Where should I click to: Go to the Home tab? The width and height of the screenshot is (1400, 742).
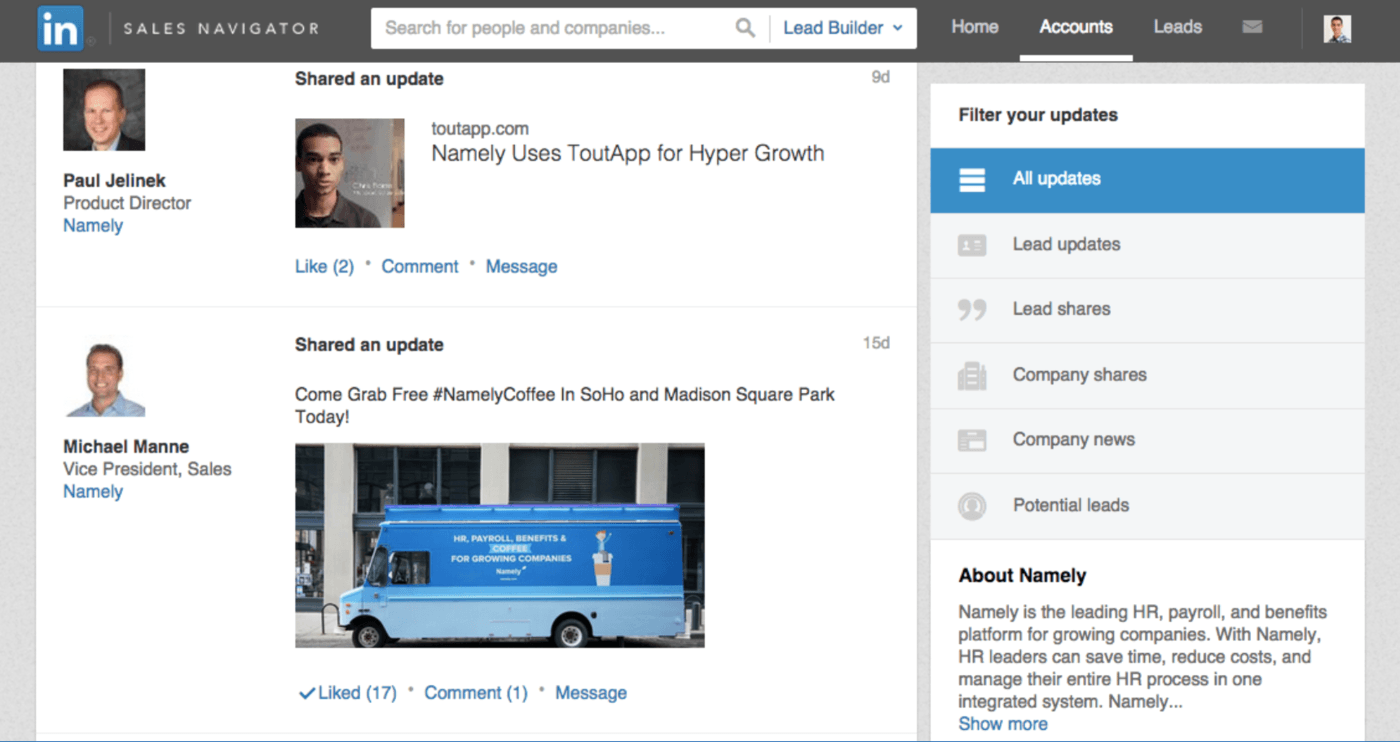975,27
